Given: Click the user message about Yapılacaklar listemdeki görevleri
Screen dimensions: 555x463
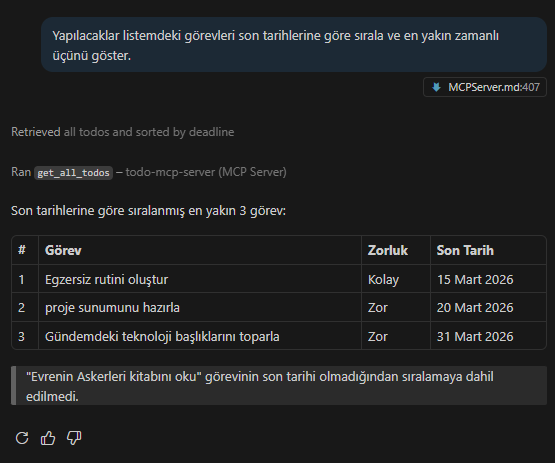Looking at the screenshot, I should click(294, 45).
